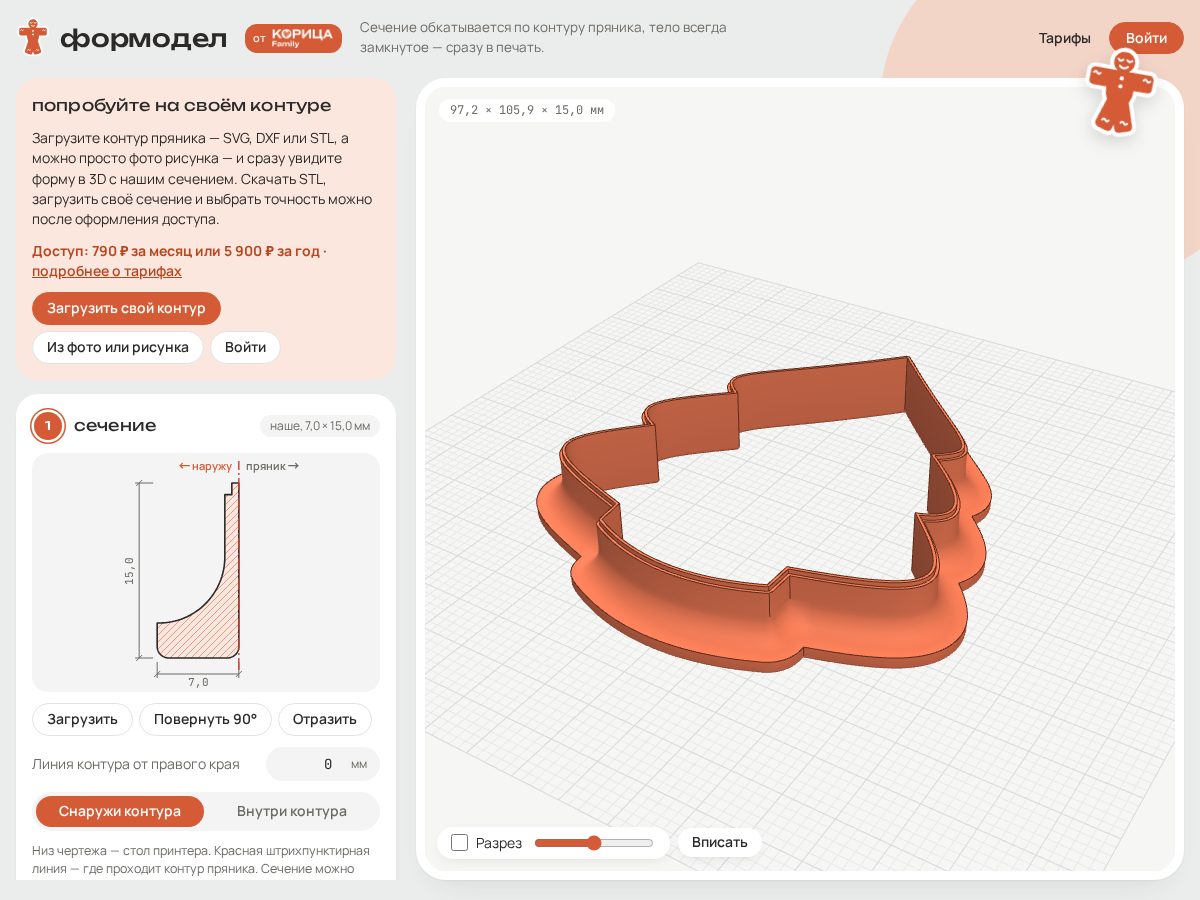1200x900 pixels.
Task: Click the section profile drawing thumbnail
Action: pyautogui.click(x=206, y=572)
